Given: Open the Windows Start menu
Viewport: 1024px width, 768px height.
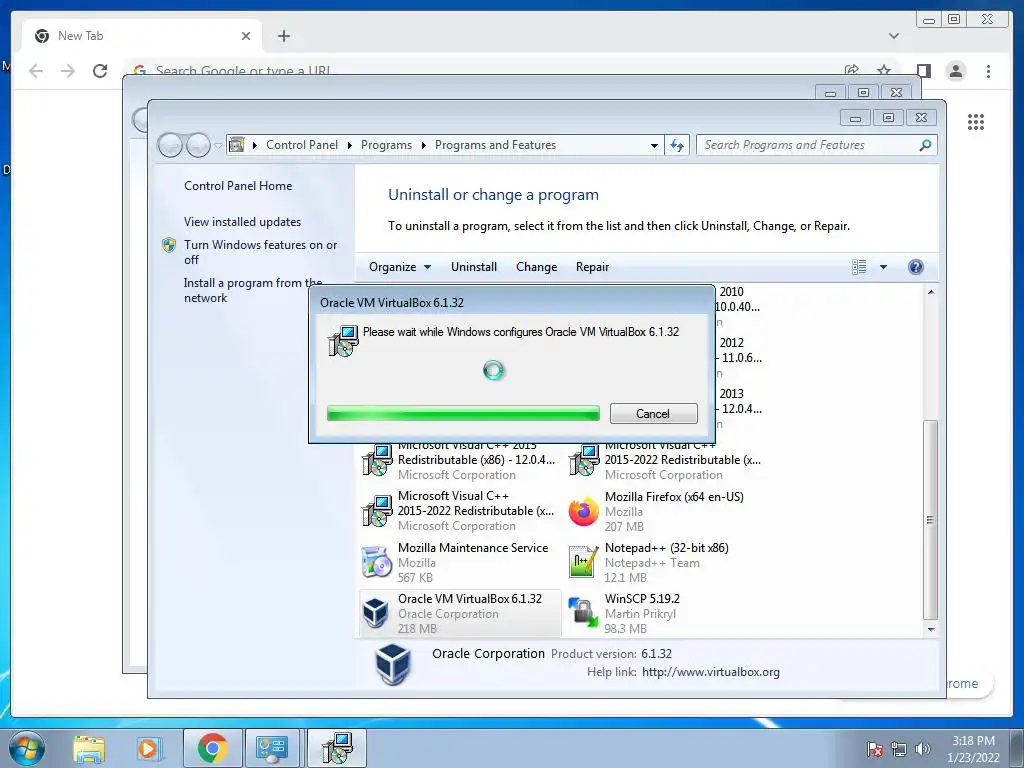Looking at the screenshot, I should [27, 748].
